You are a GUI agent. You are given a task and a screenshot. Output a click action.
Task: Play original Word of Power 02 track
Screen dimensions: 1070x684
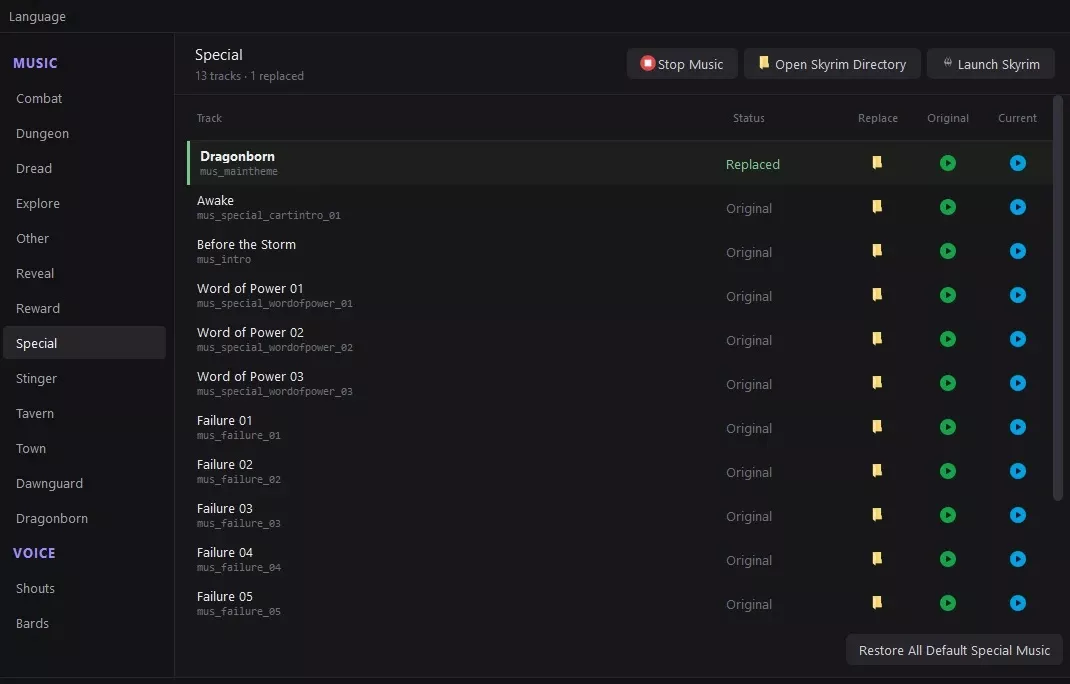[x=947, y=339]
